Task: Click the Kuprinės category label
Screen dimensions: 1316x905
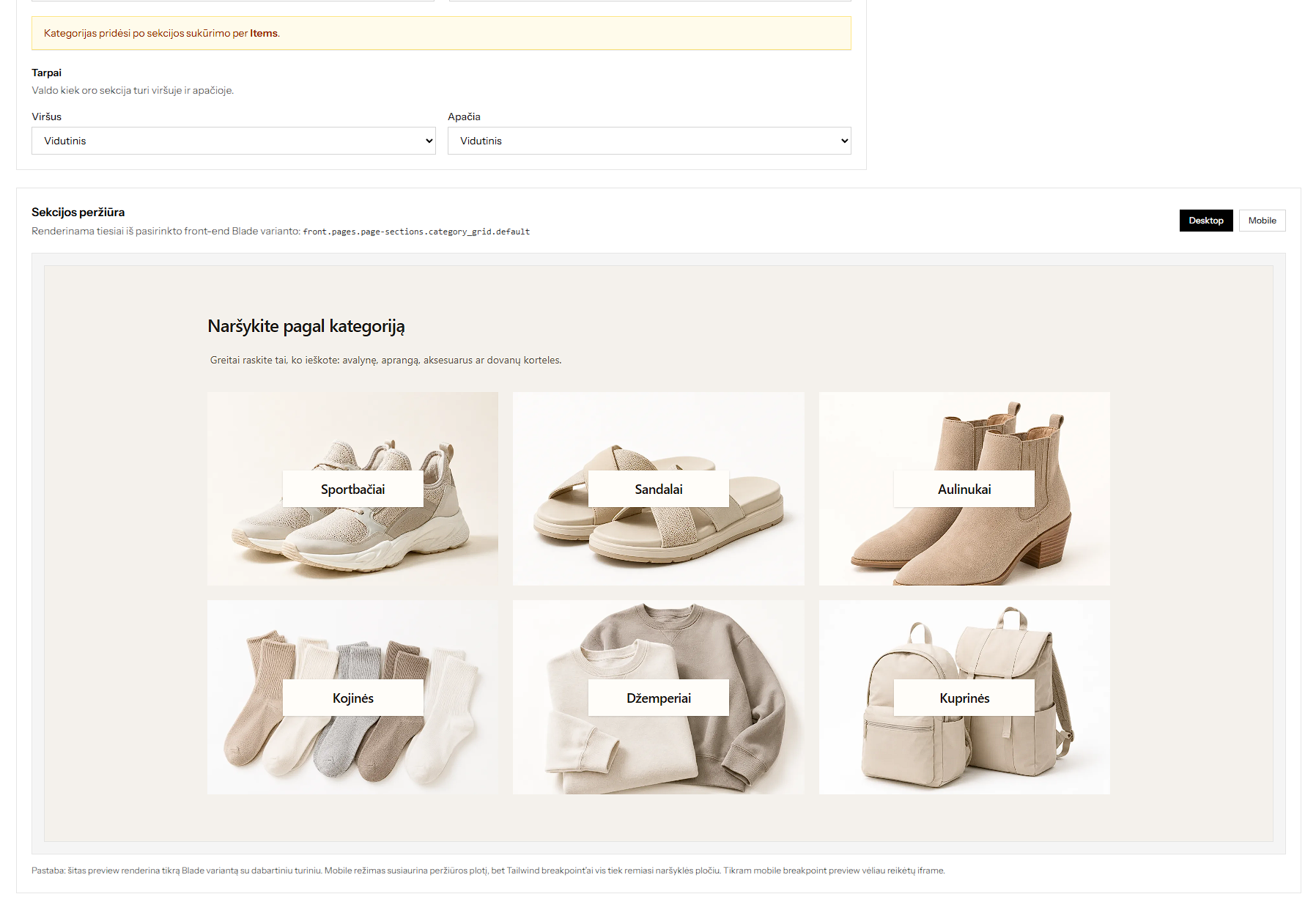Action: (964, 698)
